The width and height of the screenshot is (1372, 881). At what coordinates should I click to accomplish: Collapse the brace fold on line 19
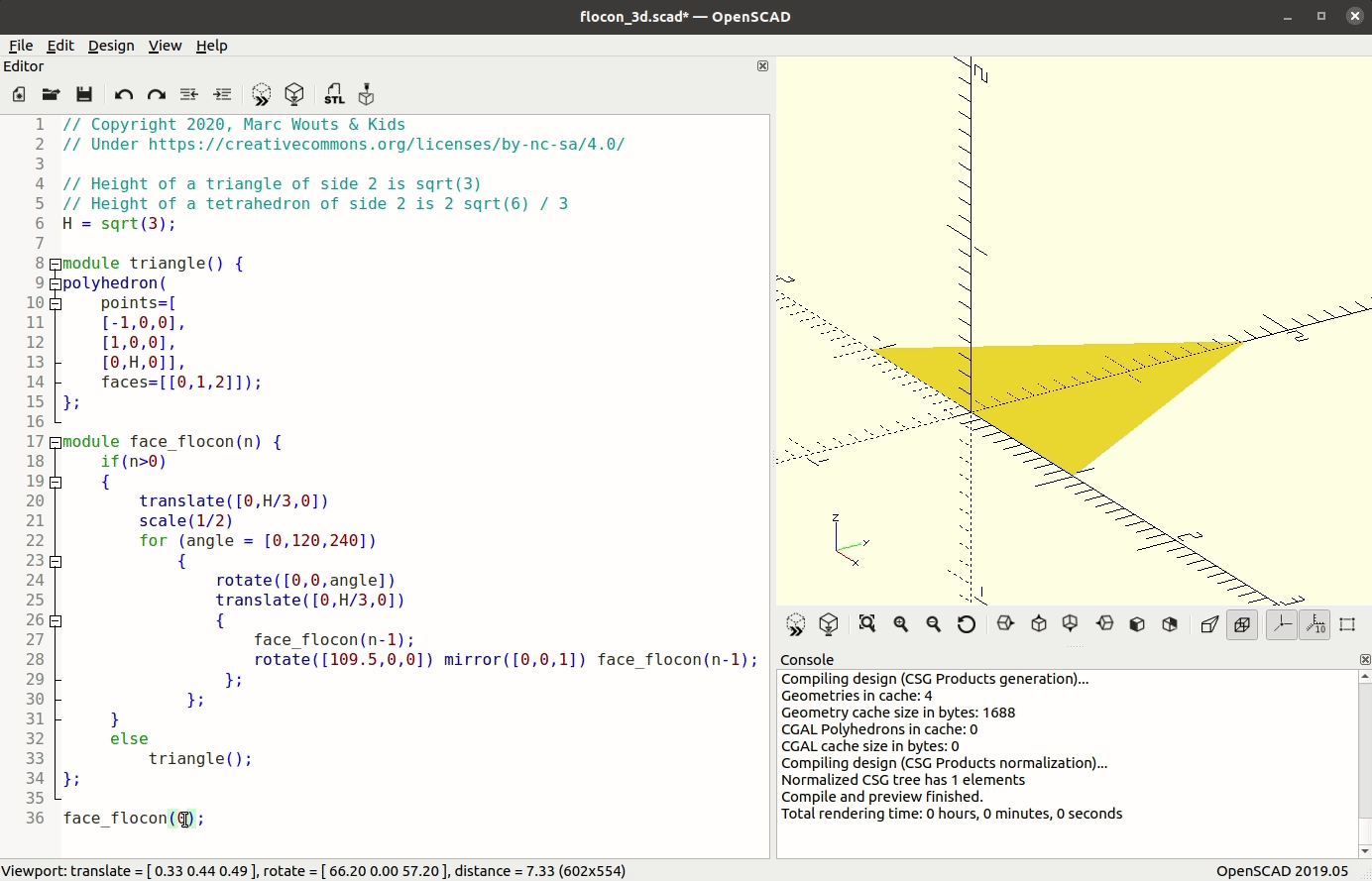tap(56, 483)
